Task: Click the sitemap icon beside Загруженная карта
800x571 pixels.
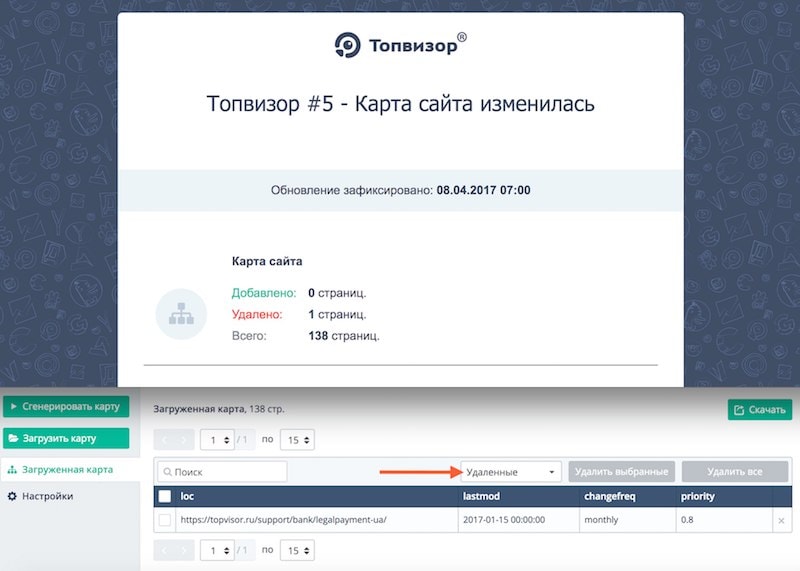Action: coord(12,469)
